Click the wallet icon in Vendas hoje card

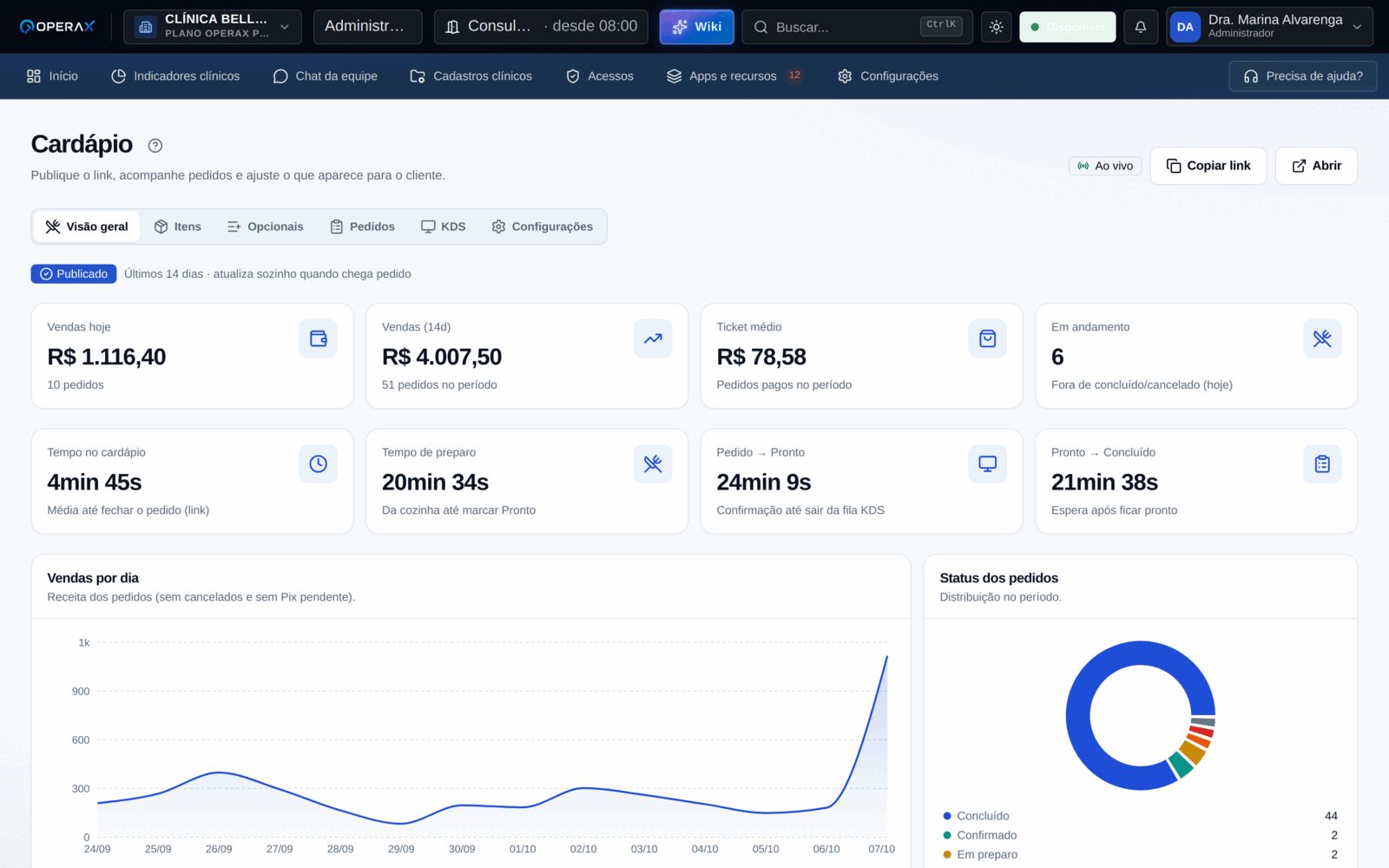point(319,339)
